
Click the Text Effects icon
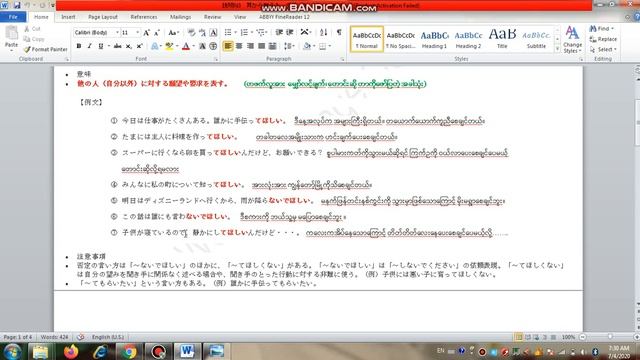coord(154,46)
